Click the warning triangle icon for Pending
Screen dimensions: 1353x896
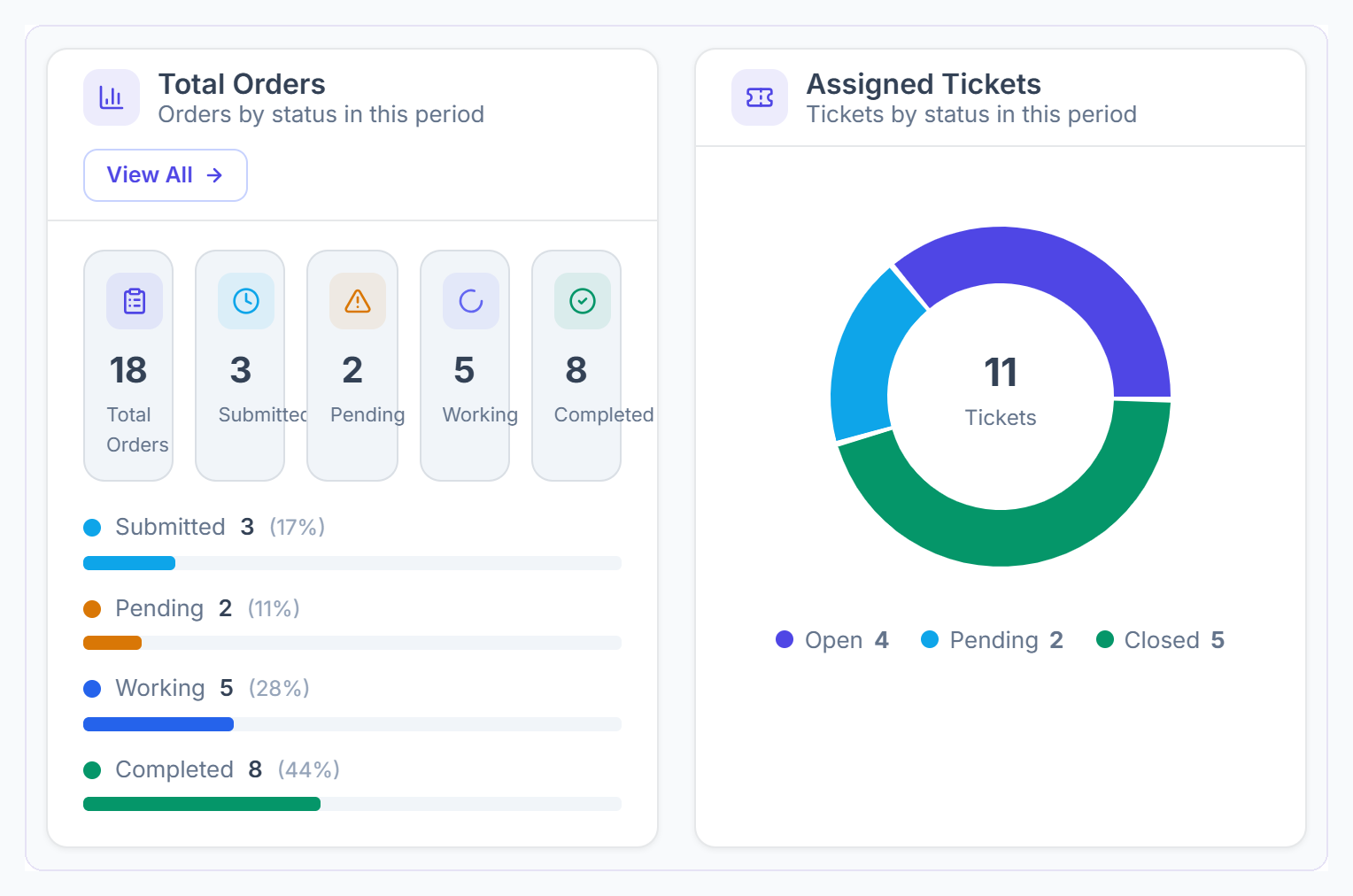358,301
